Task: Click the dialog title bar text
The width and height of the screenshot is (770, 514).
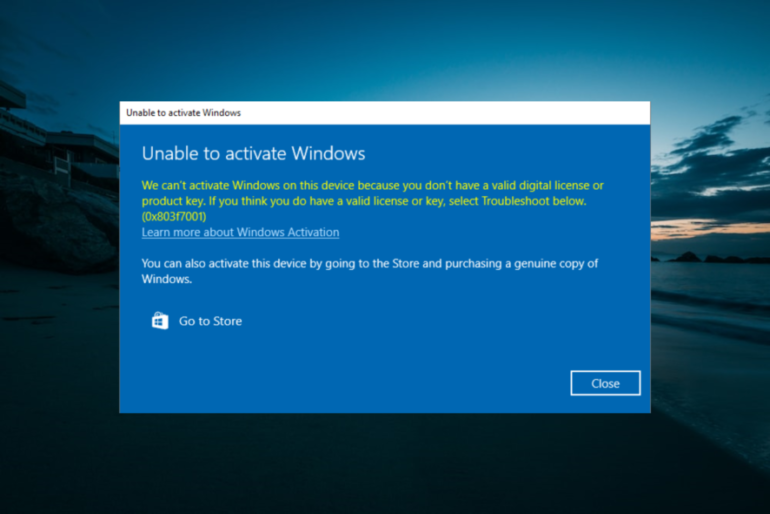Action: [x=183, y=113]
